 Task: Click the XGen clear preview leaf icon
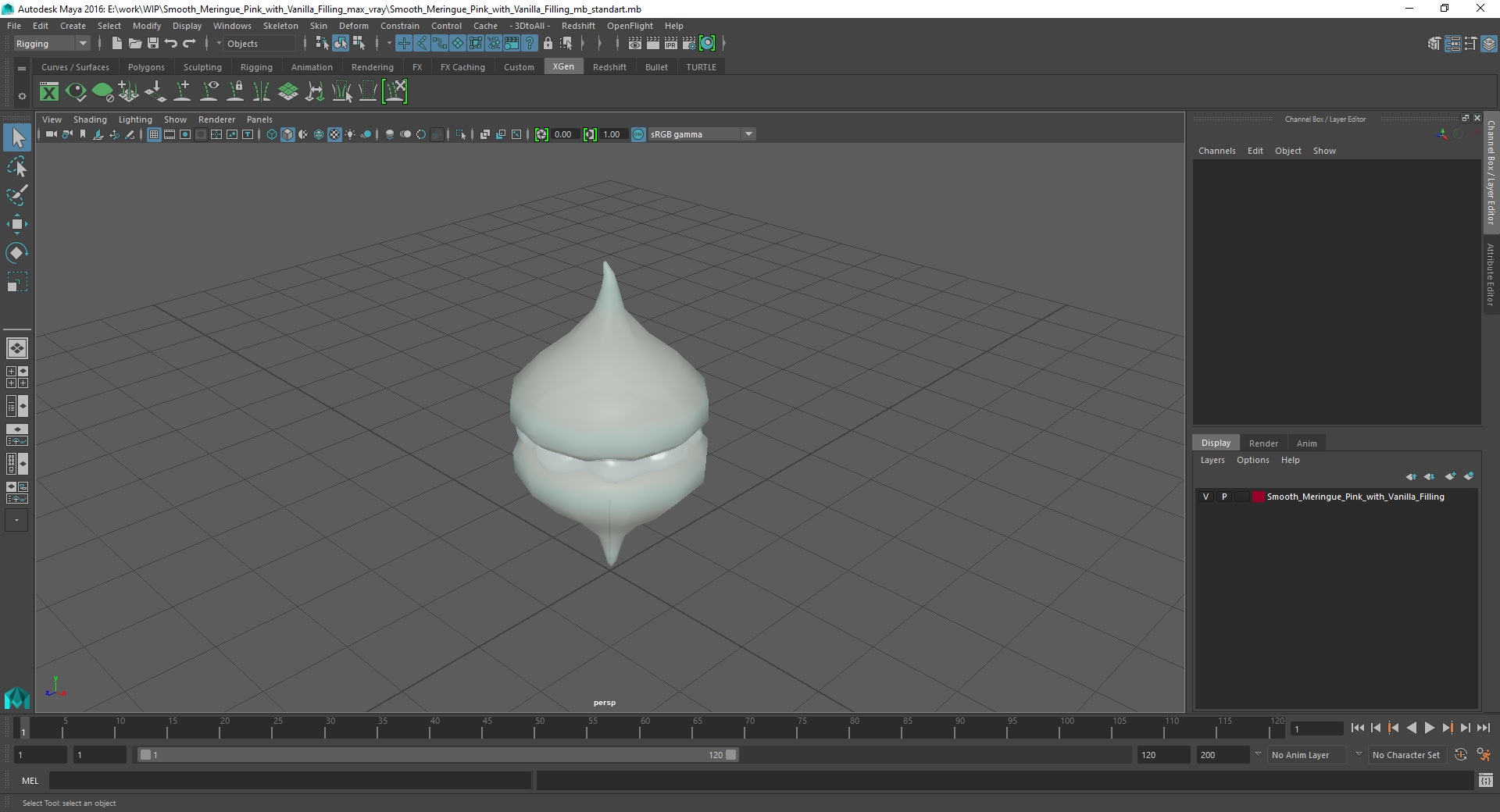102,92
